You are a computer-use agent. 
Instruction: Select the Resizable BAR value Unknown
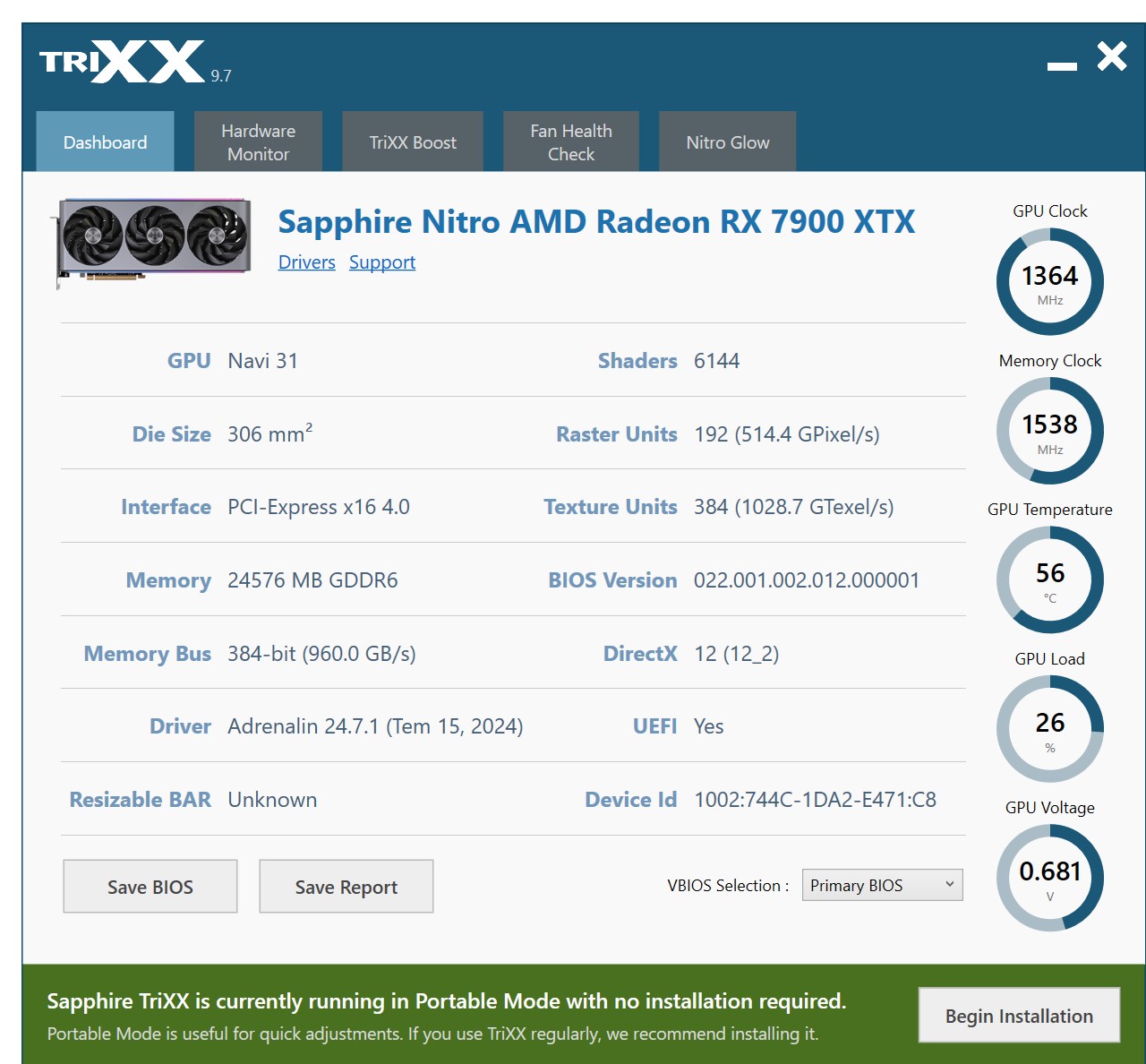tap(272, 800)
